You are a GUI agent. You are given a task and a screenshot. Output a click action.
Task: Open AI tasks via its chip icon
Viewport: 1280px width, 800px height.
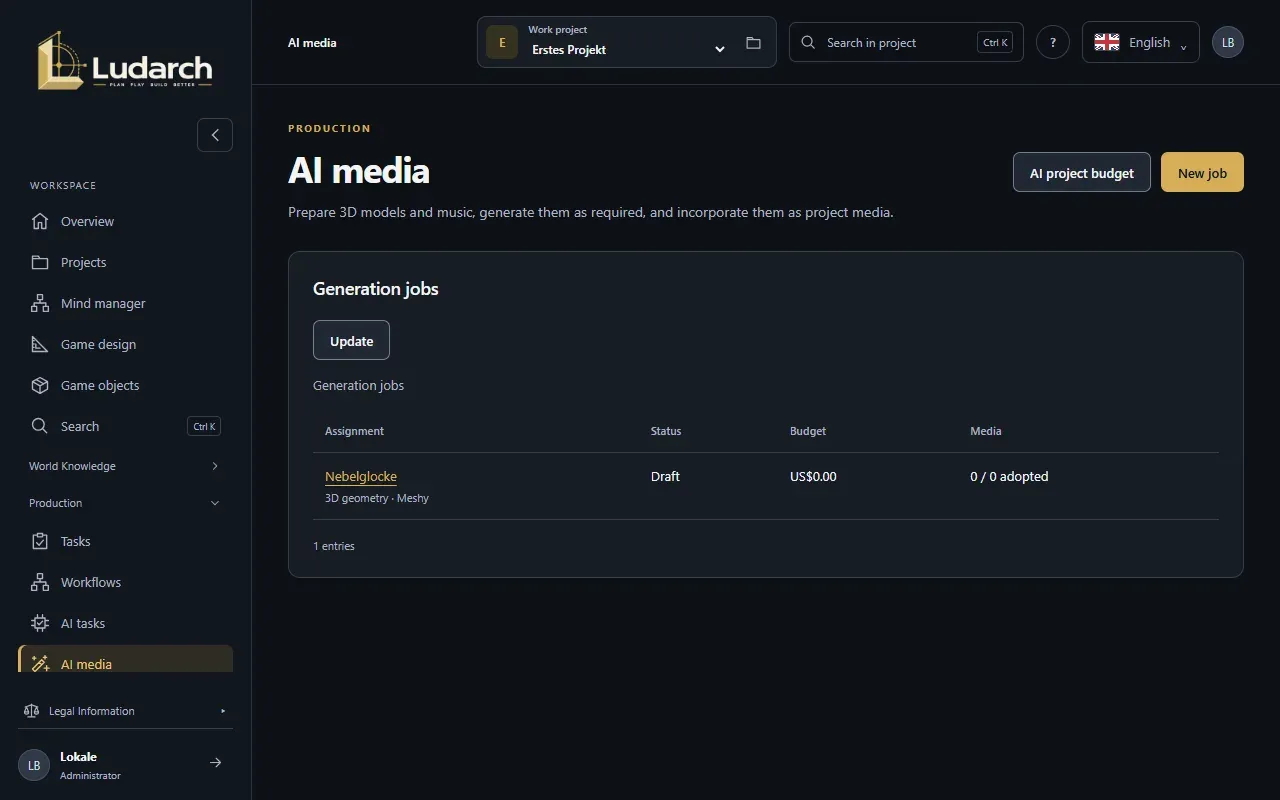(40, 623)
